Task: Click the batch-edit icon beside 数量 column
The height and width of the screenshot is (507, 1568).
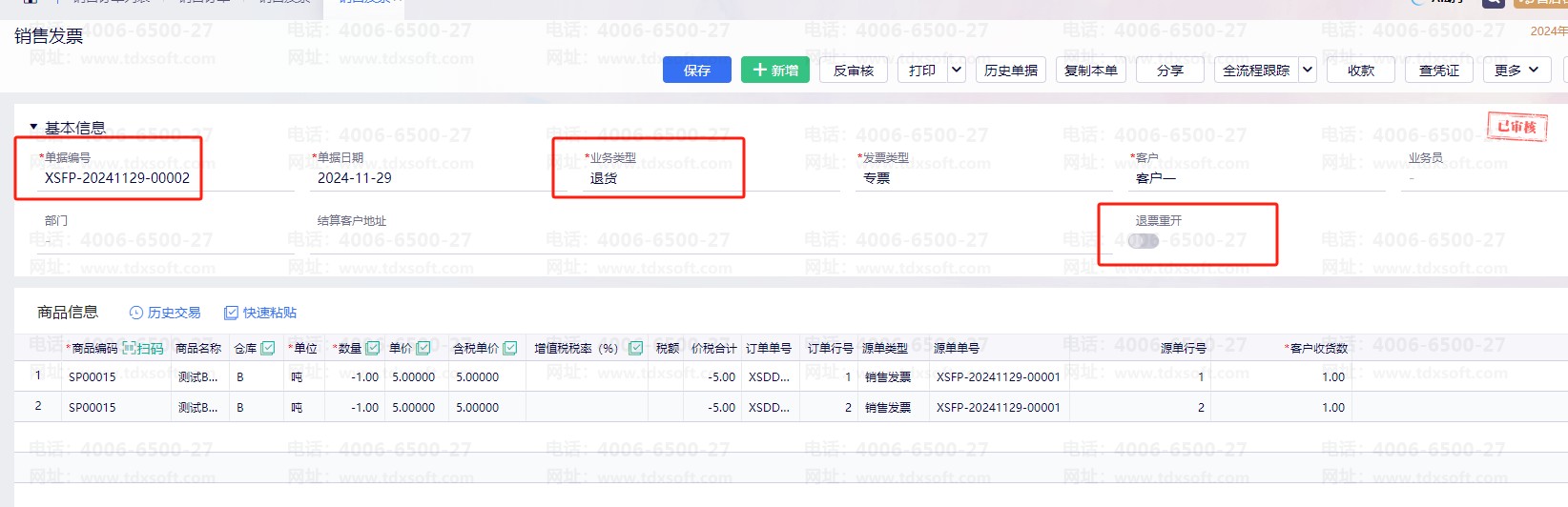Action: 373,349
